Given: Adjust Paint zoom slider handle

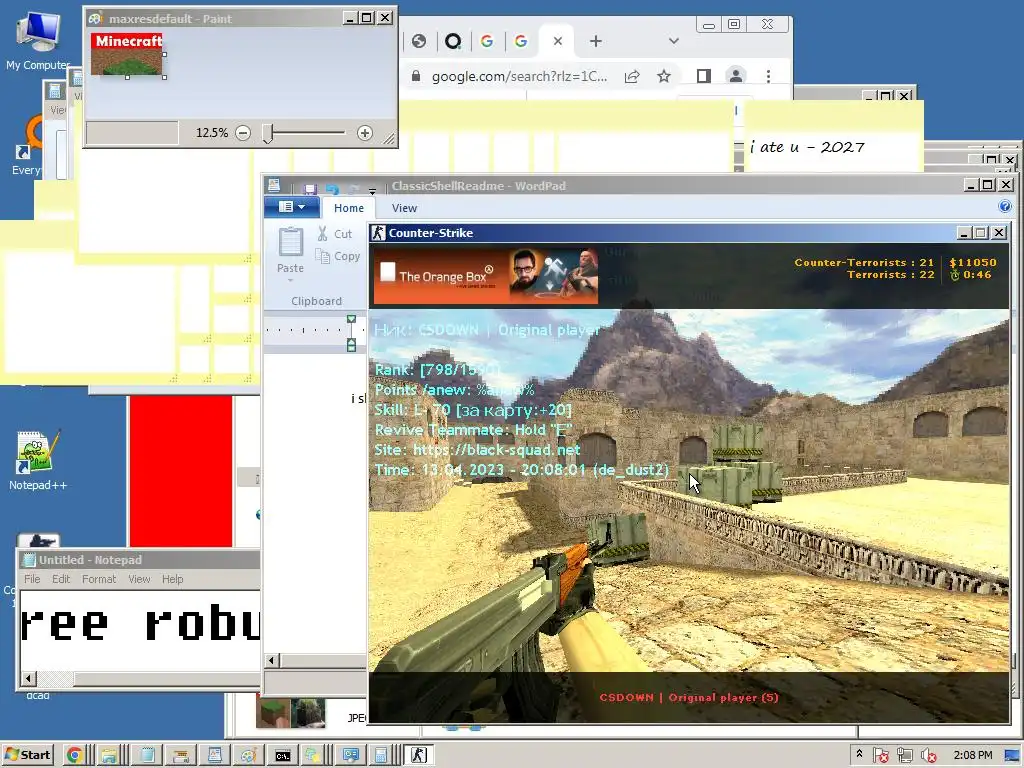Looking at the screenshot, I should (x=268, y=134).
